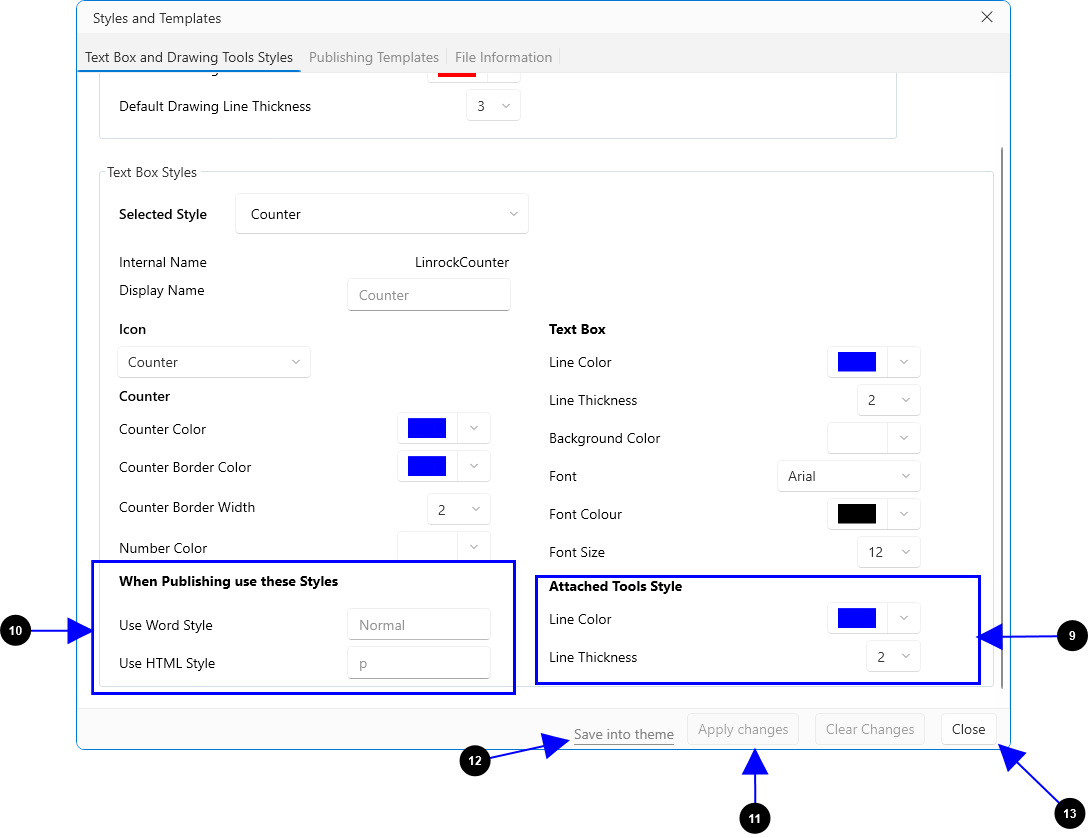Click the Use Word Style text field

click(419, 625)
